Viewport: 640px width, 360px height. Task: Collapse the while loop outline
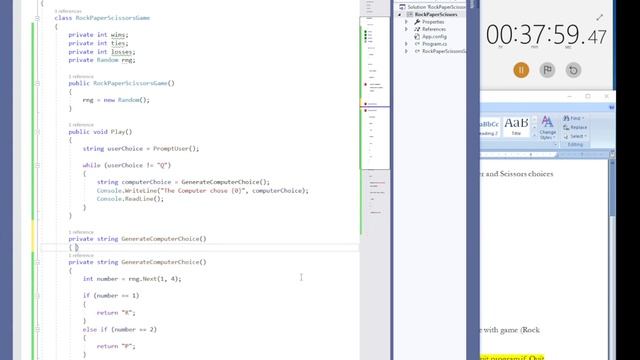click(x=37, y=165)
